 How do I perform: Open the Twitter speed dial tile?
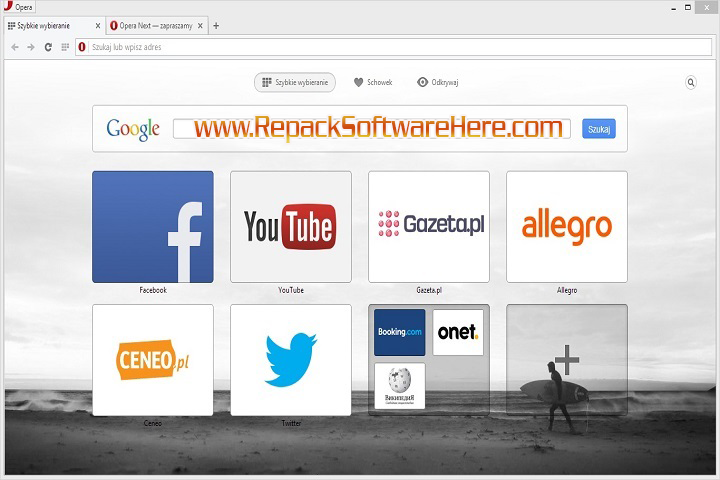(291, 360)
